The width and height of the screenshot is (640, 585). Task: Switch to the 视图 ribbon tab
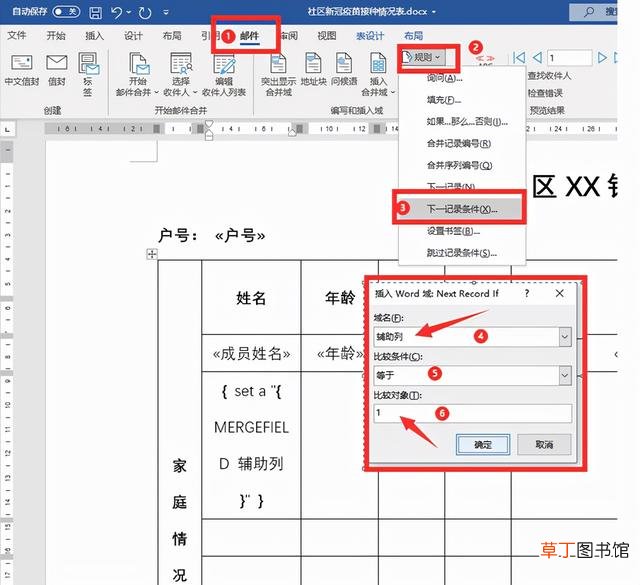coord(327,36)
